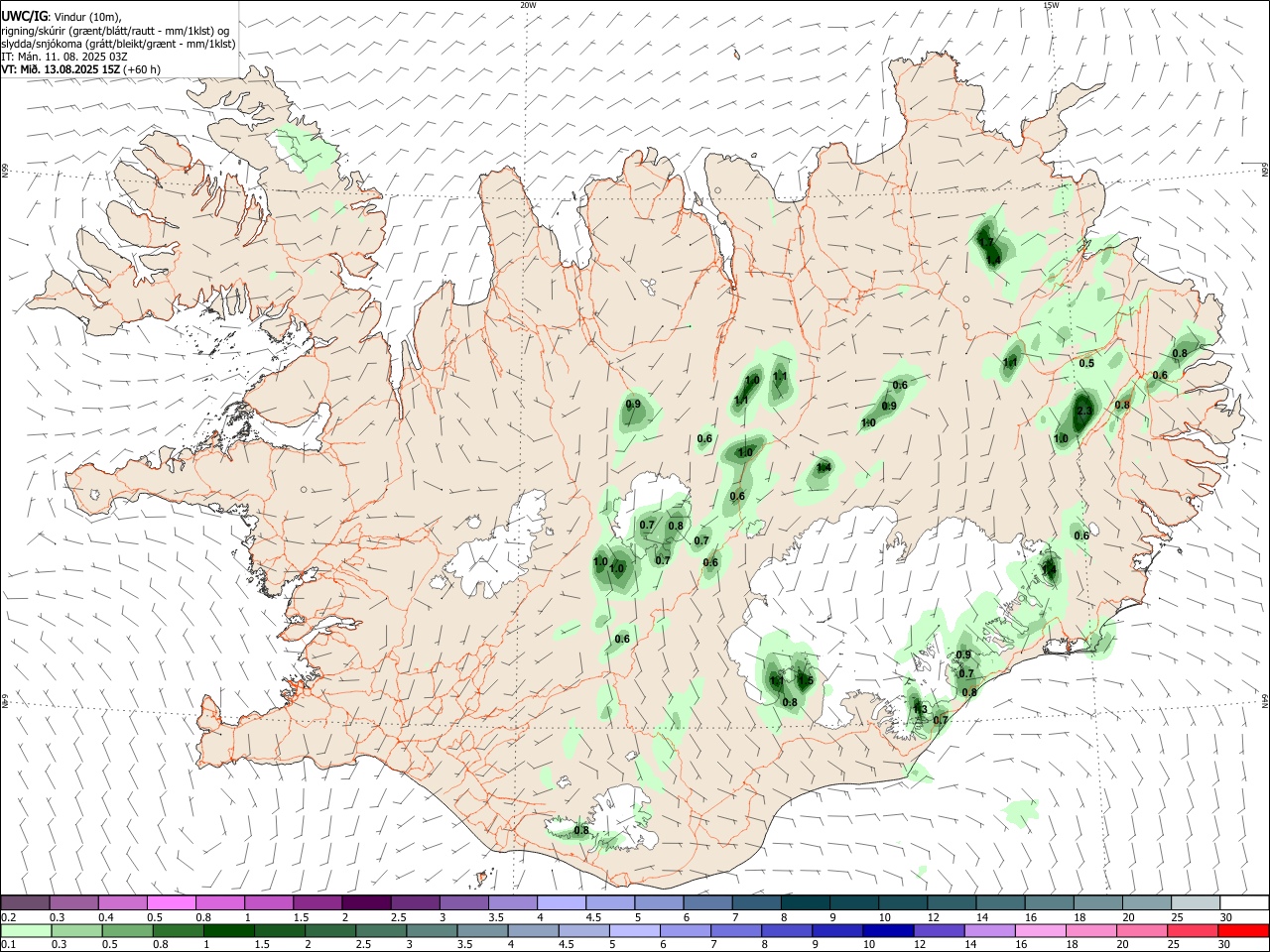The image size is (1270, 952).
Task: Select the darkest green swatch labeled 1
Action: (x=229, y=931)
